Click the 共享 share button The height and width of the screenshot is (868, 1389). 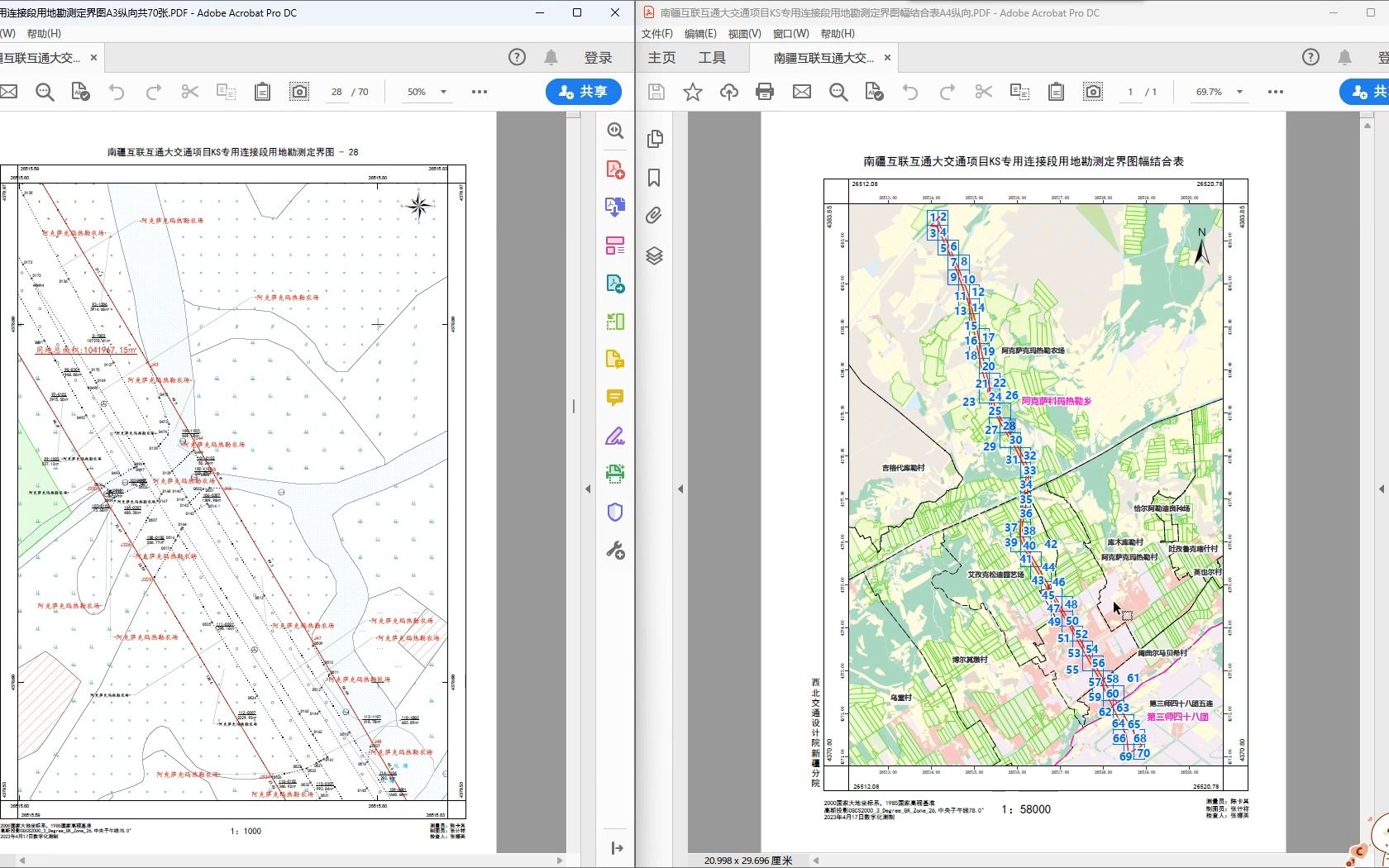(x=584, y=92)
